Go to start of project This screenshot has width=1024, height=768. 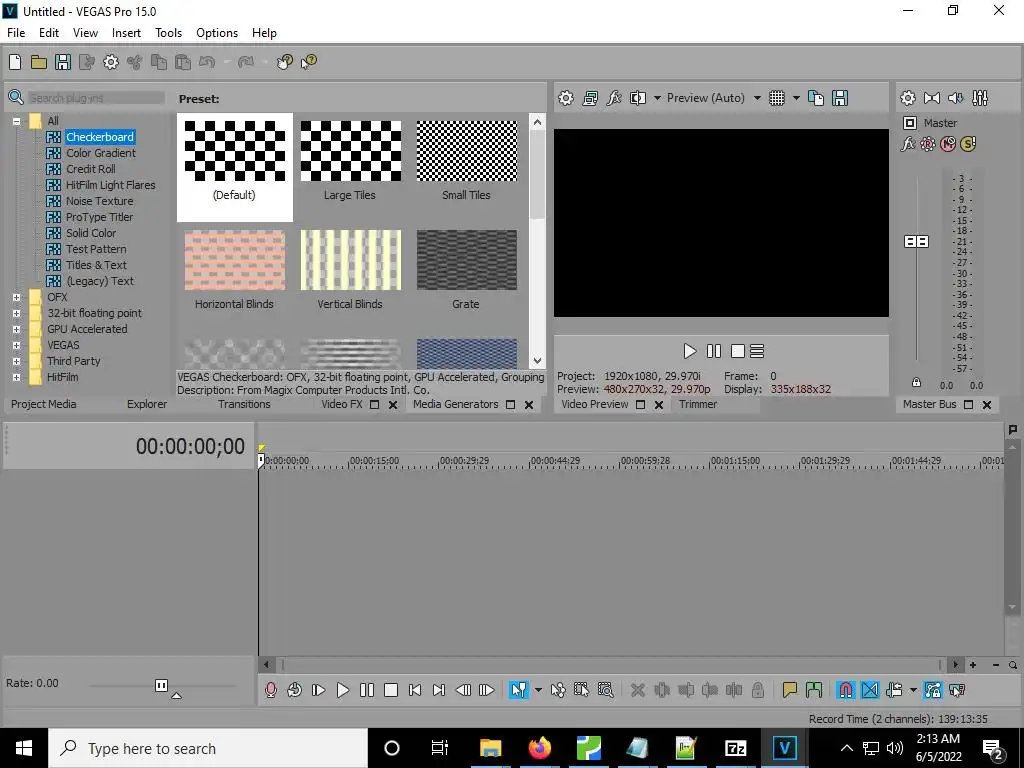(415, 690)
